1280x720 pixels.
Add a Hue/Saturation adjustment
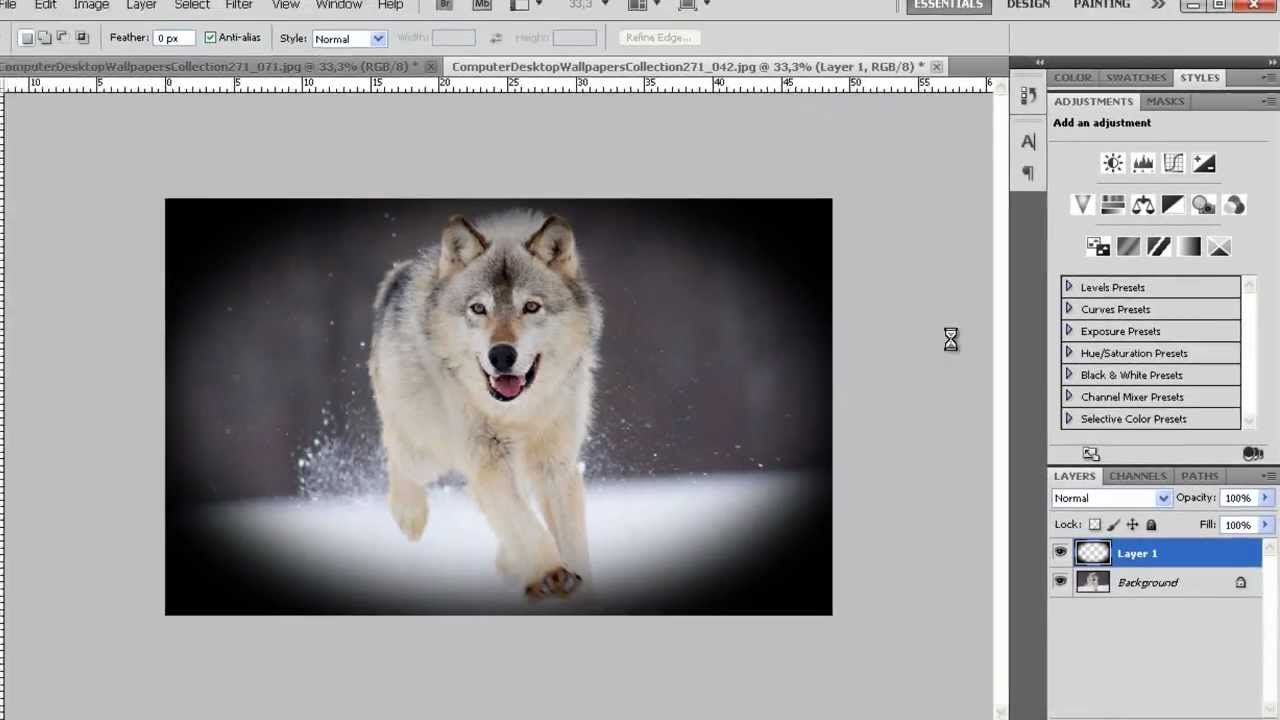(x=1112, y=205)
